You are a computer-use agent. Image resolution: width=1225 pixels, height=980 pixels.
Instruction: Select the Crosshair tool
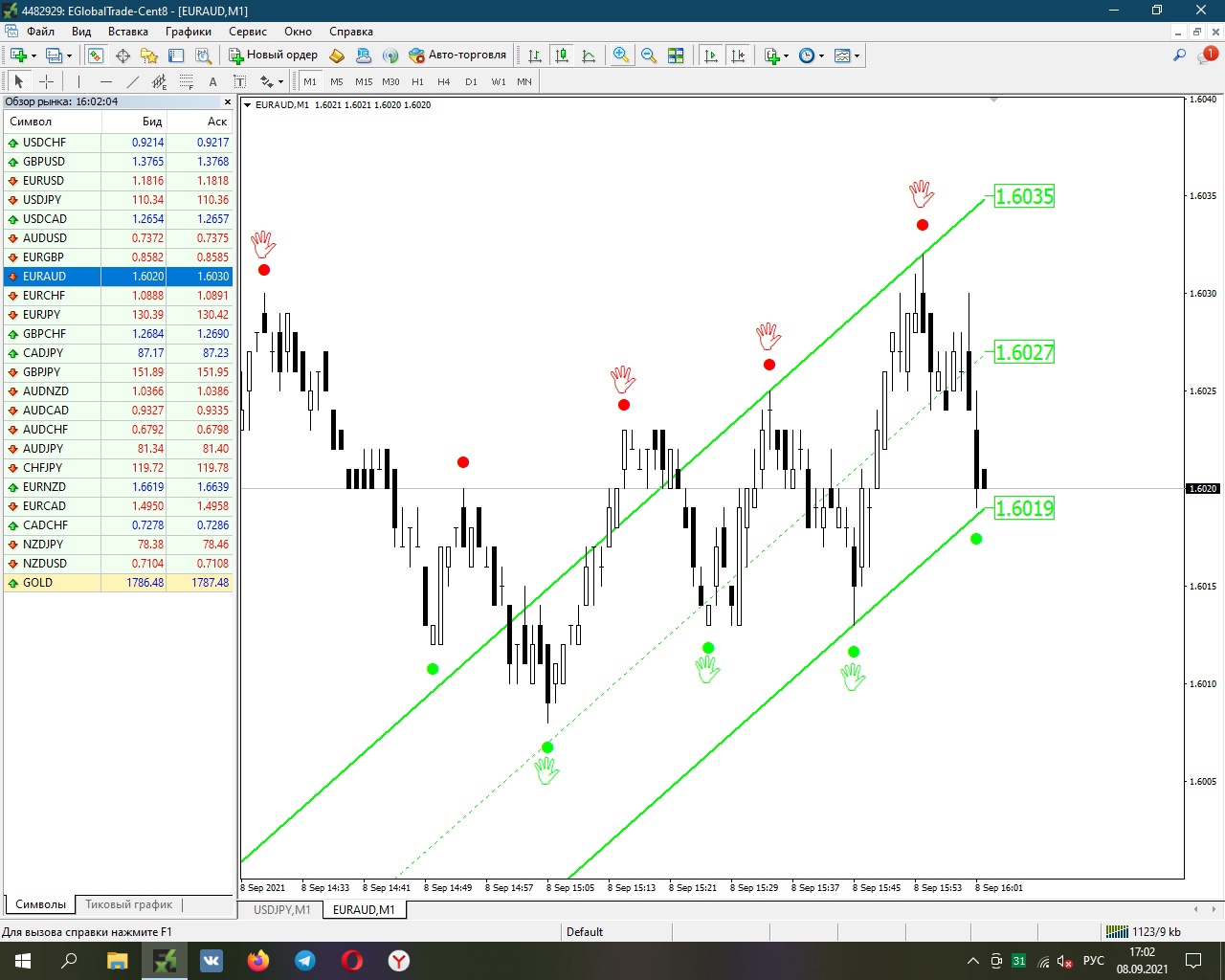tap(46, 81)
